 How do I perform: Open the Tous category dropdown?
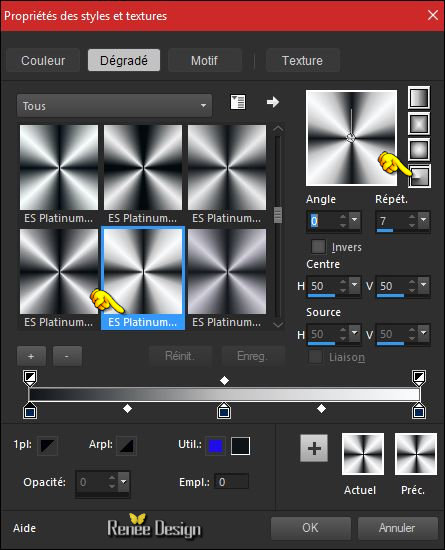pyautogui.click(x=114, y=106)
